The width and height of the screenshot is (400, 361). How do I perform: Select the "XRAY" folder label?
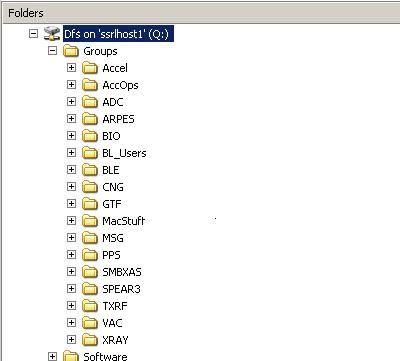(115, 340)
